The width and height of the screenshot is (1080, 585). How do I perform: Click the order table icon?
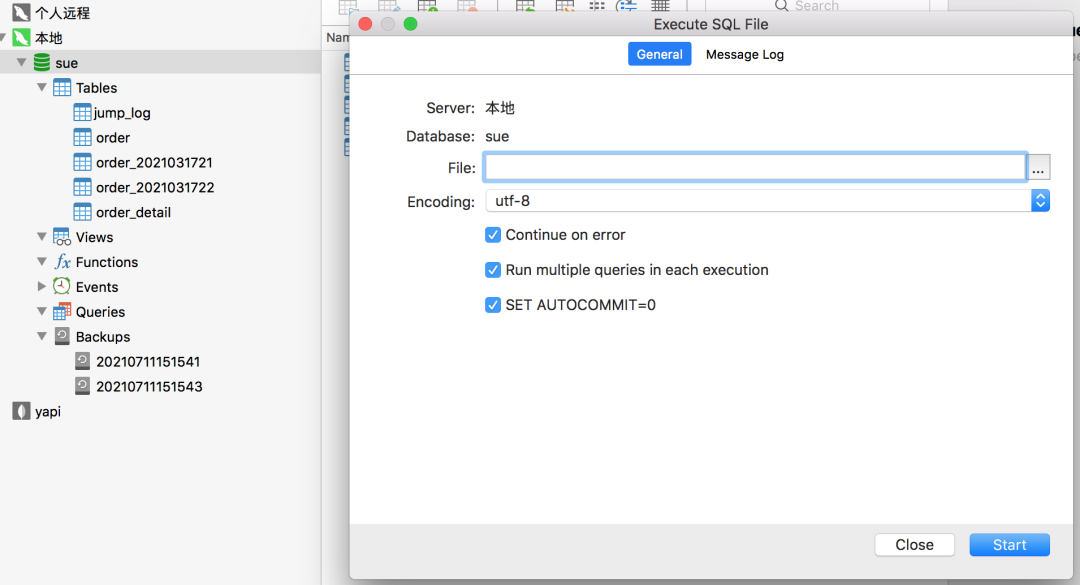coord(82,137)
